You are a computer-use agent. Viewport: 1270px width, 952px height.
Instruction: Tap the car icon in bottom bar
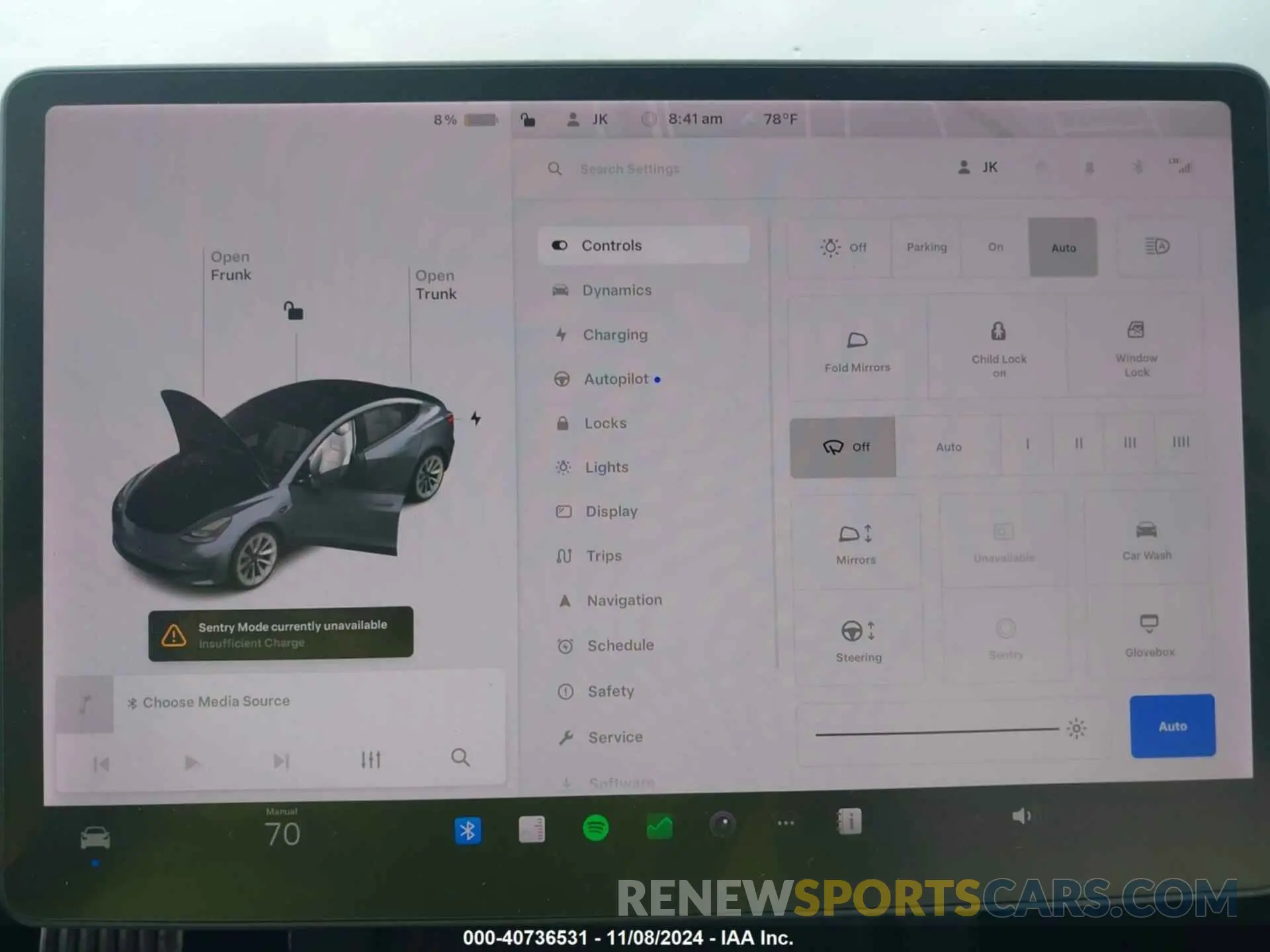click(x=95, y=838)
